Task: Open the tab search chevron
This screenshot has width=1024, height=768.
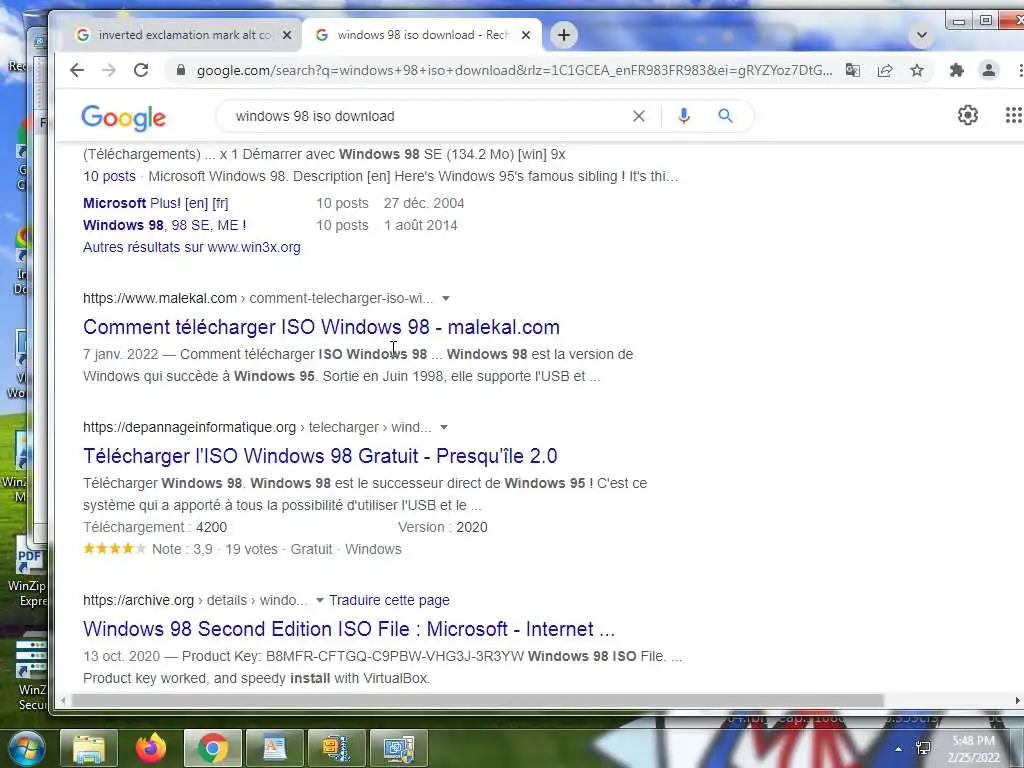Action: tap(921, 35)
